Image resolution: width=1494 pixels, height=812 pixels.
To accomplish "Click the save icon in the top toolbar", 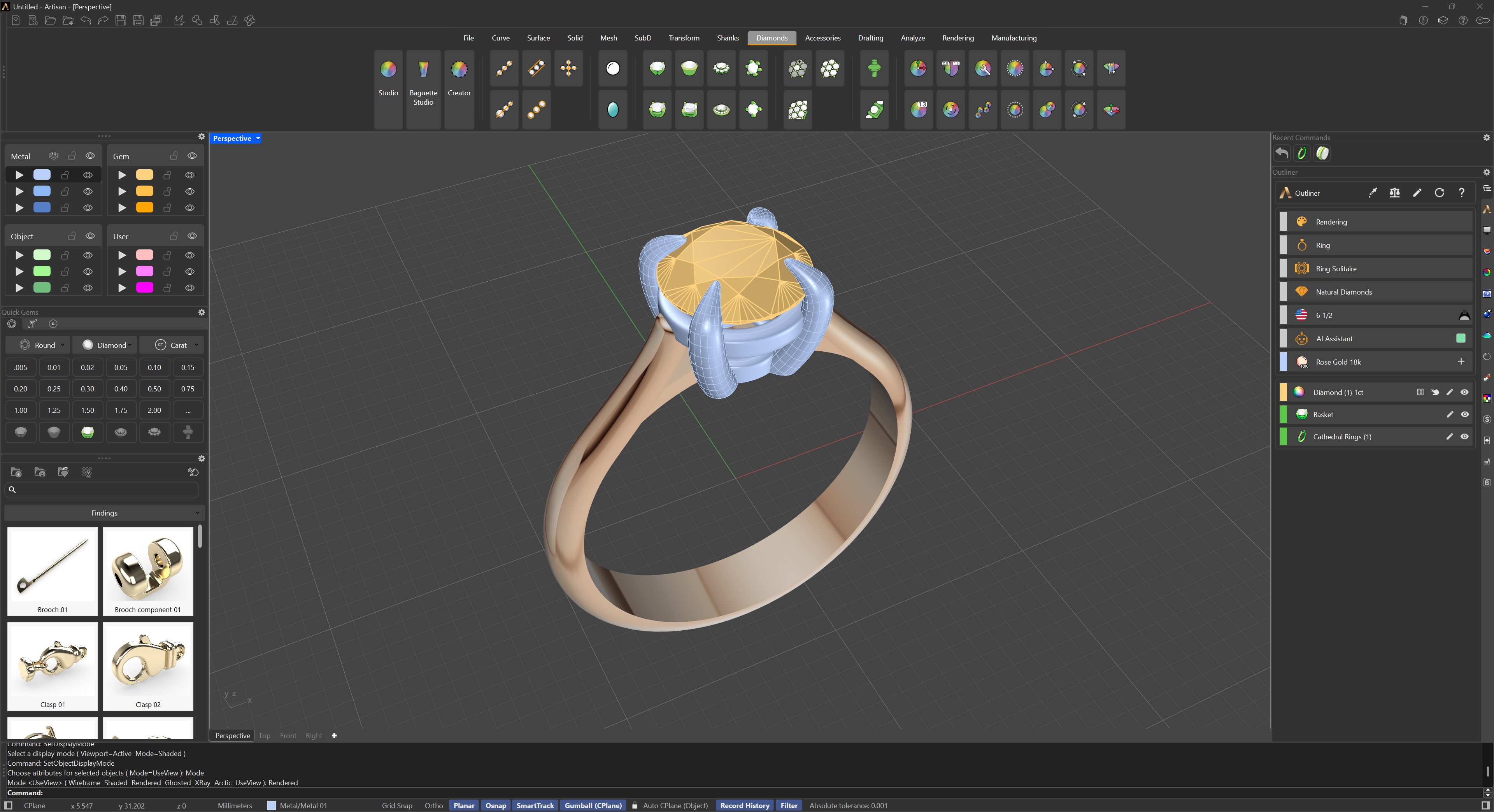I will (121, 20).
